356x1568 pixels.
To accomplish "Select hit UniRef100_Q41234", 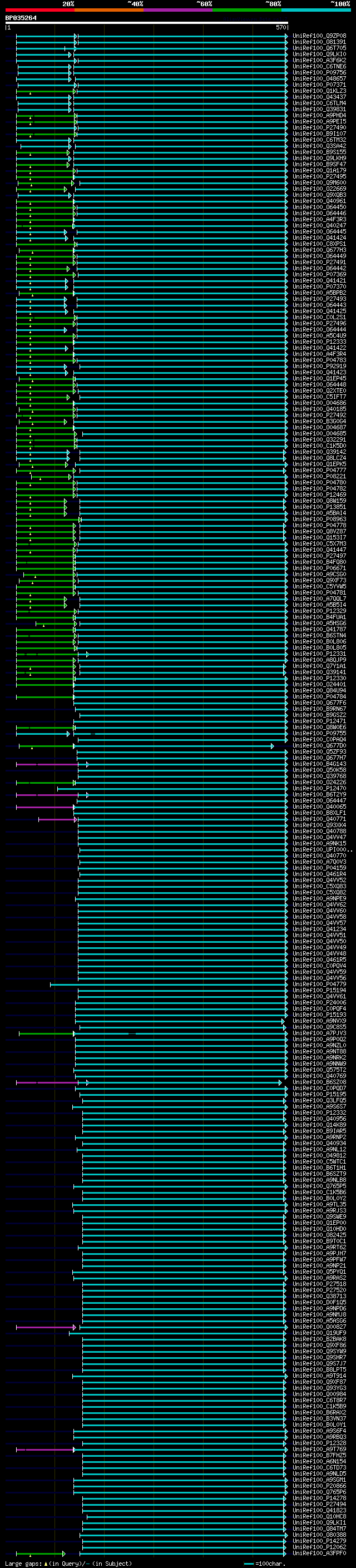I will [x=319, y=929].
